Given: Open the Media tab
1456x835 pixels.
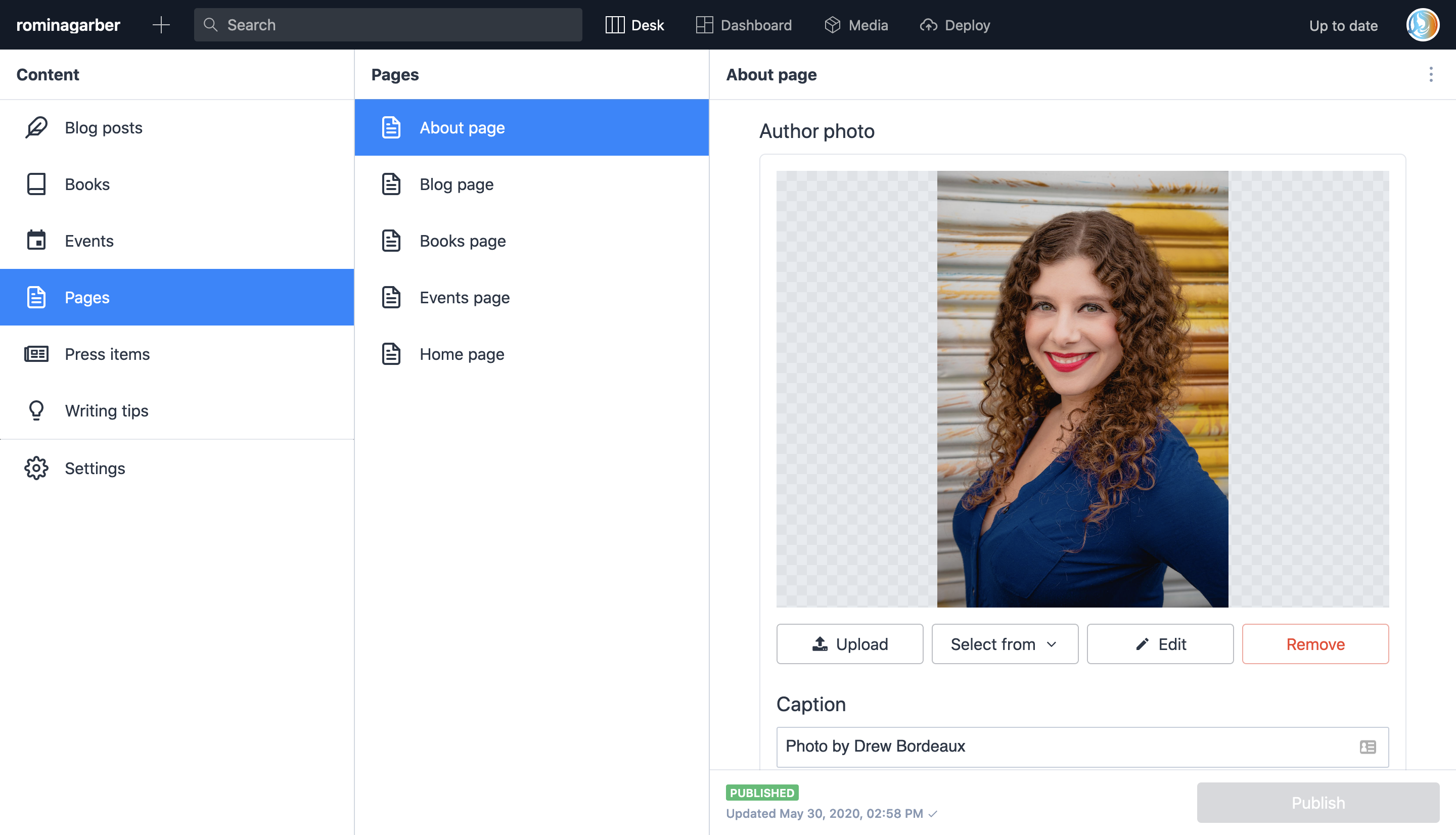Looking at the screenshot, I should point(856,25).
